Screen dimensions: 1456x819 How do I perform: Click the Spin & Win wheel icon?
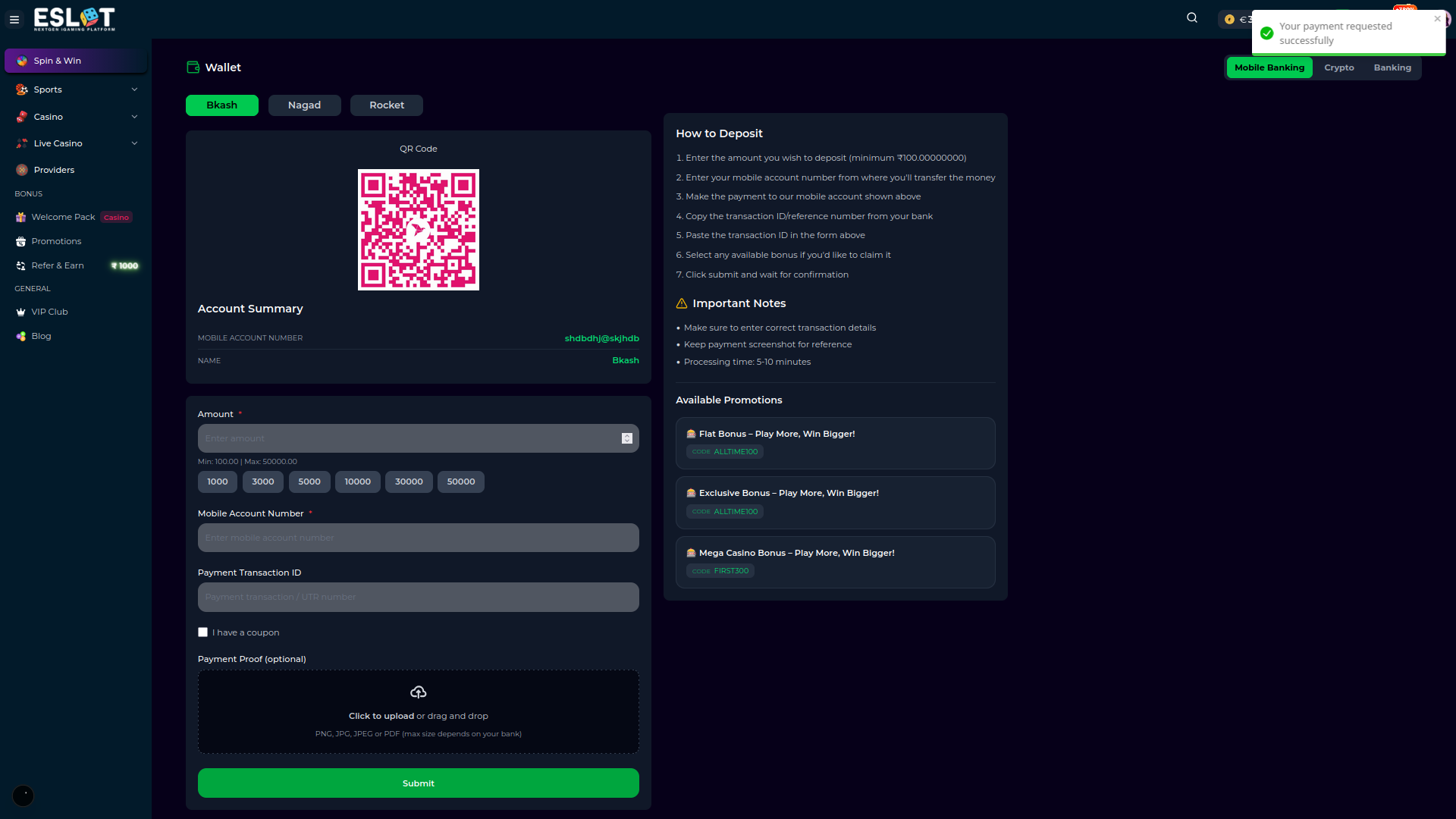coord(22,61)
